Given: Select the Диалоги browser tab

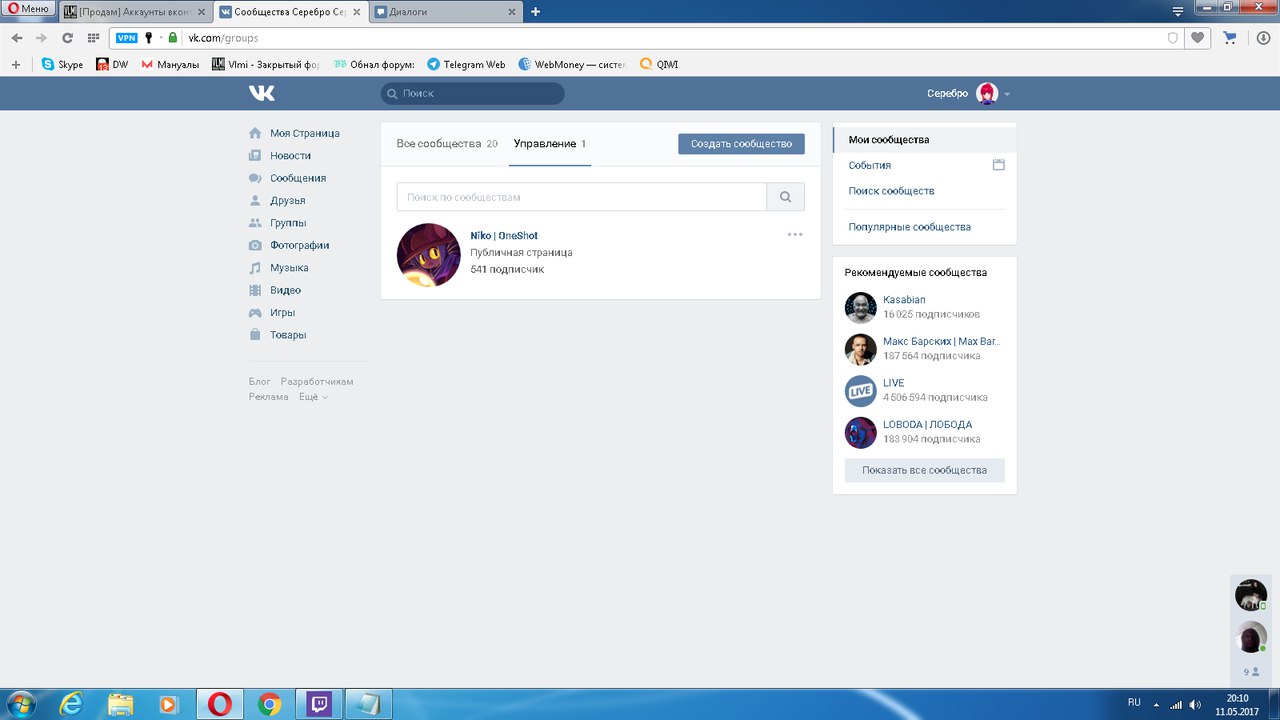Looking at the screenshot, I should [446, 12].
